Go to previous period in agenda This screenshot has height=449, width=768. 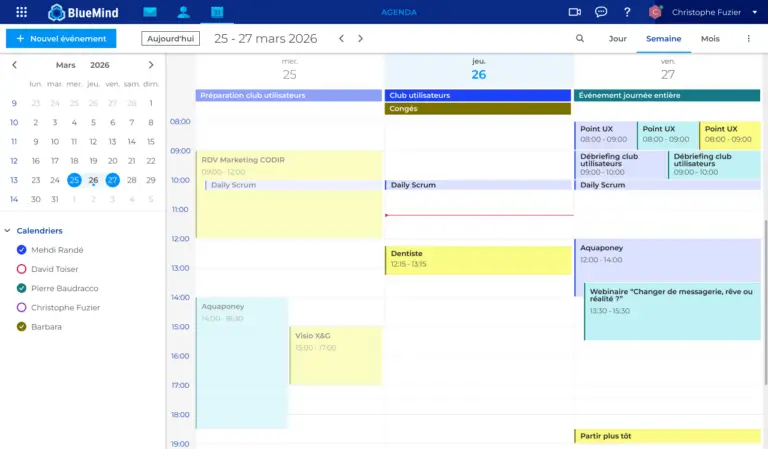coord(341,39)
